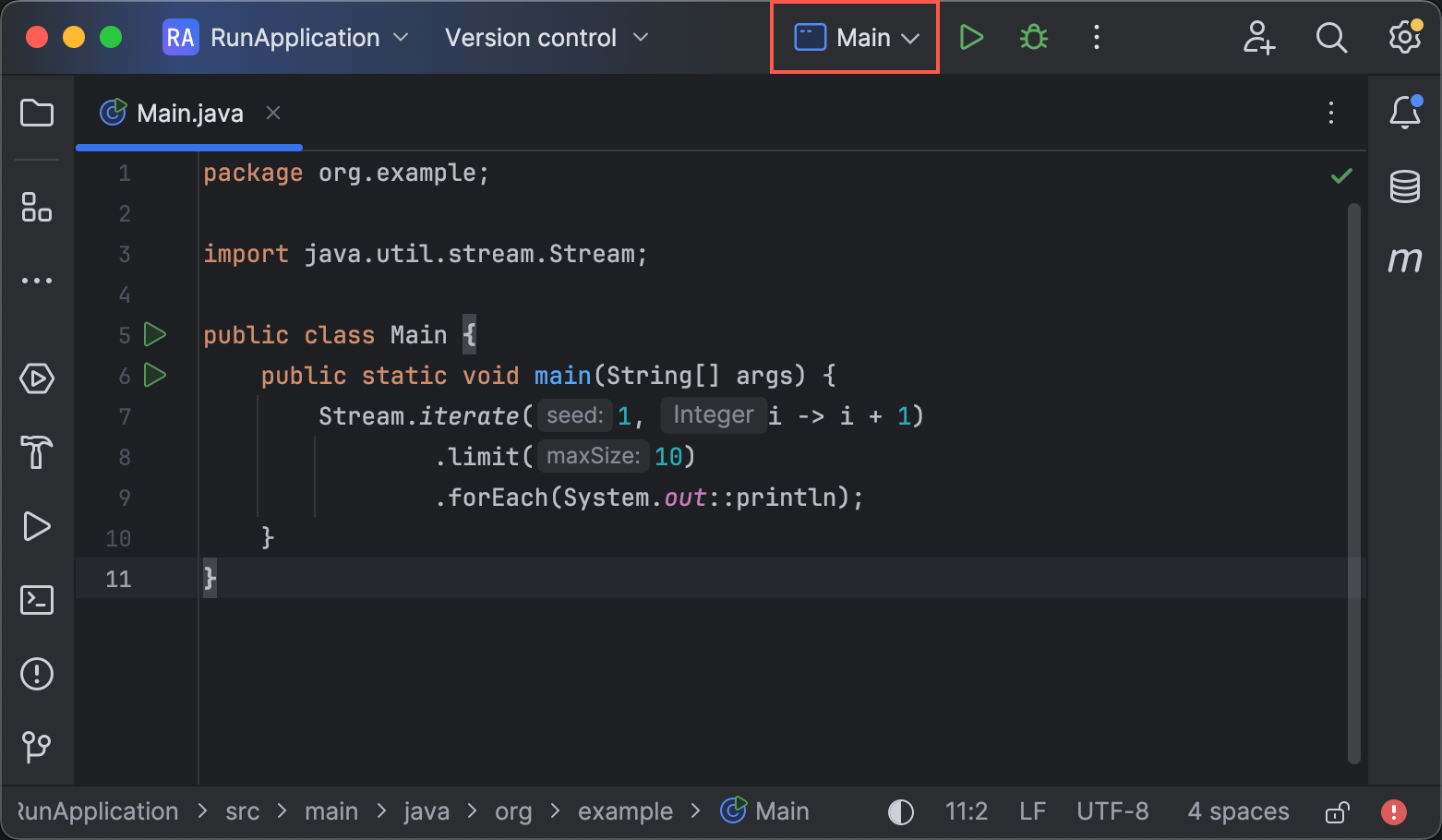The image size is (1442, 840).
Task: Debug Main with the bug icon
Action: click(1034, 37)
